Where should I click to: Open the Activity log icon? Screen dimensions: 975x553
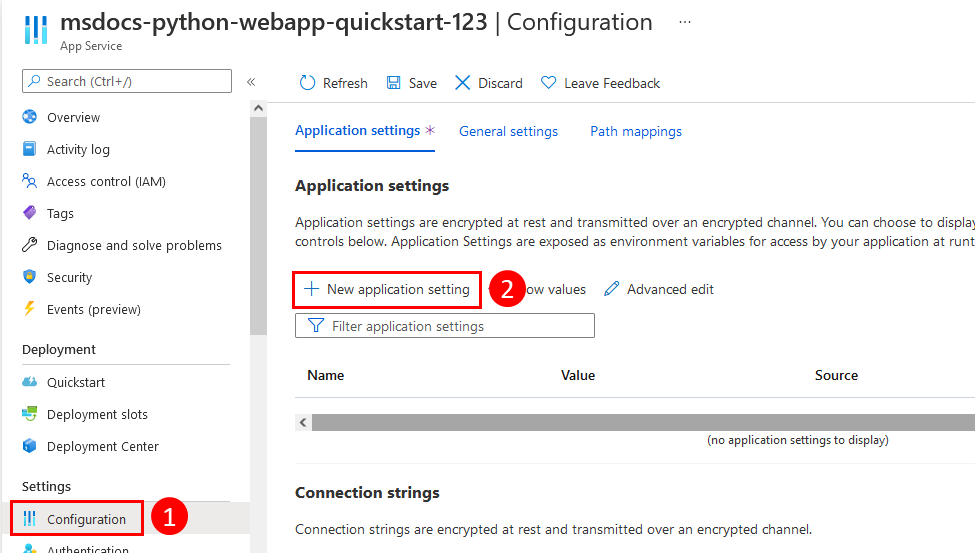29,149
